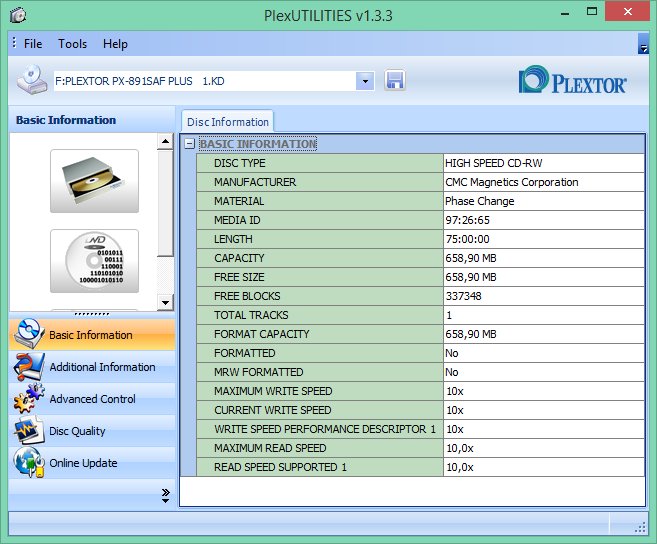Select the DISC TYPE row label

pyautogui.click(x=240, y=163)
